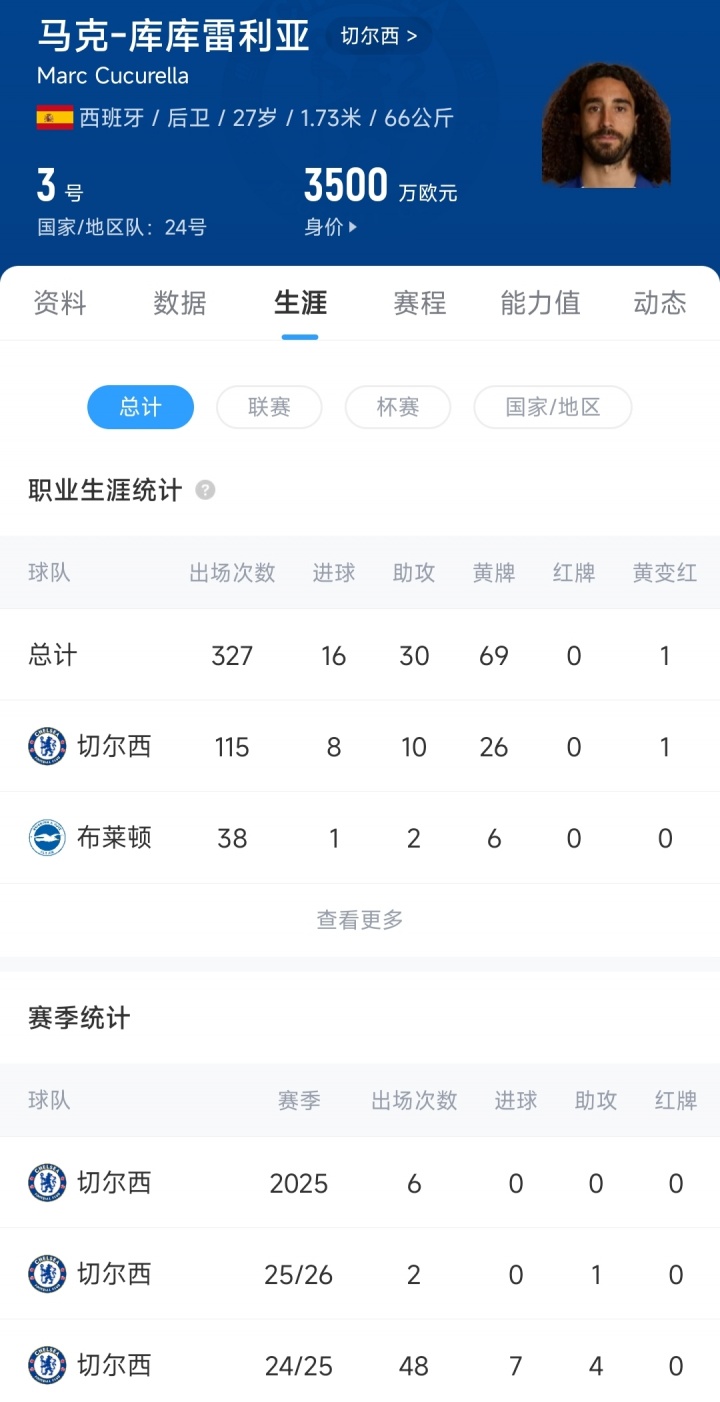Open the 赛程 tab
The image size is (720, 1402).
420,303
